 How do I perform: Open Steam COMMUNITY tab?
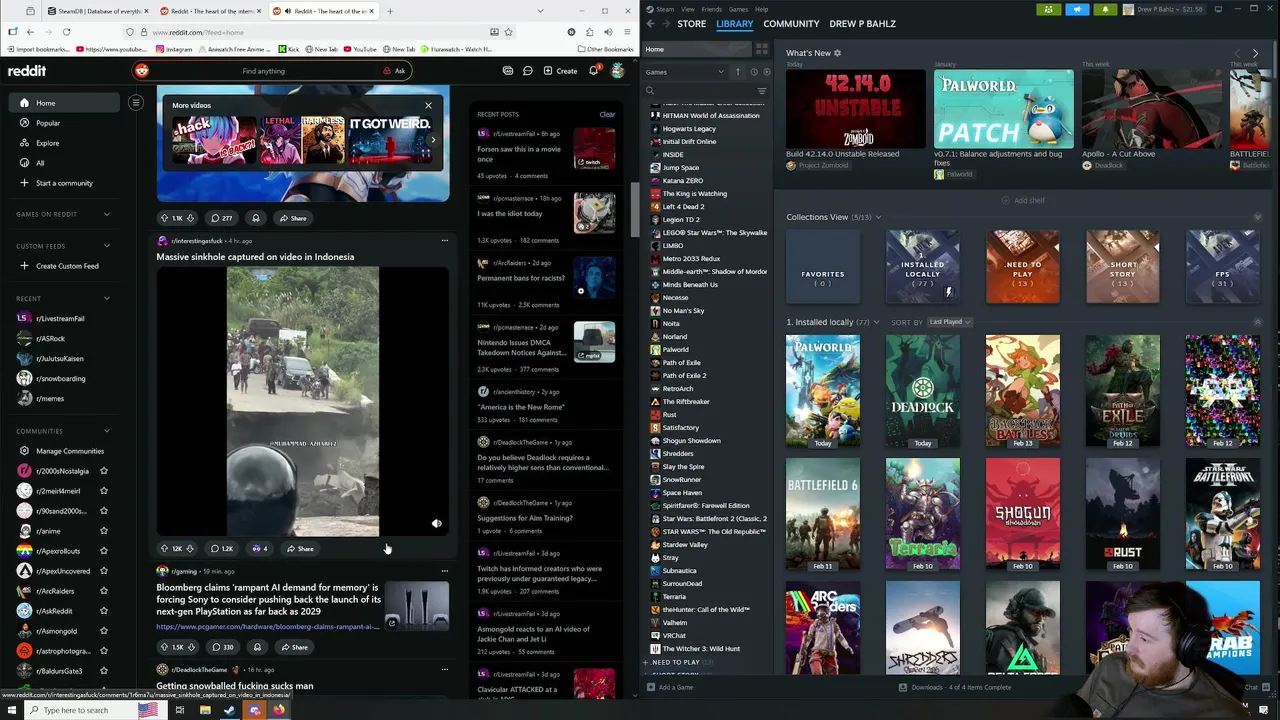pos(791,24)
